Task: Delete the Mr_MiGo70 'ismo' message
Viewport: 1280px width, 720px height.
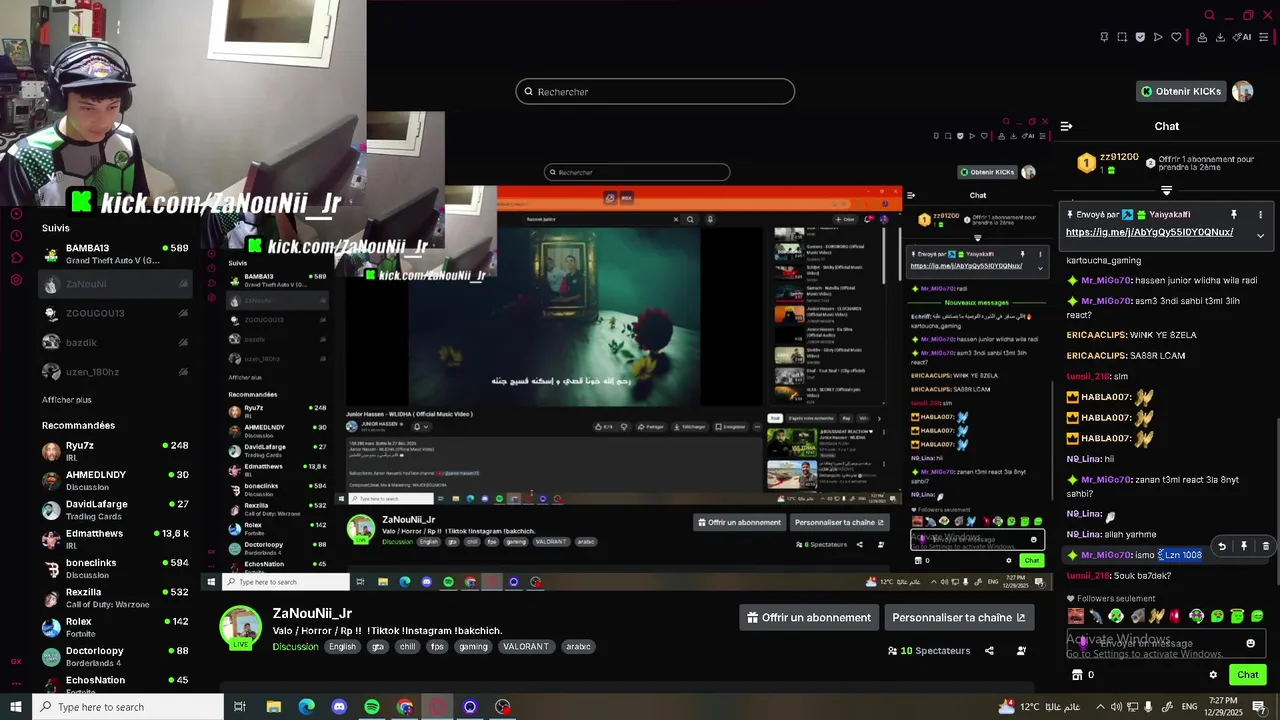Action: [x=1265, y=546]
